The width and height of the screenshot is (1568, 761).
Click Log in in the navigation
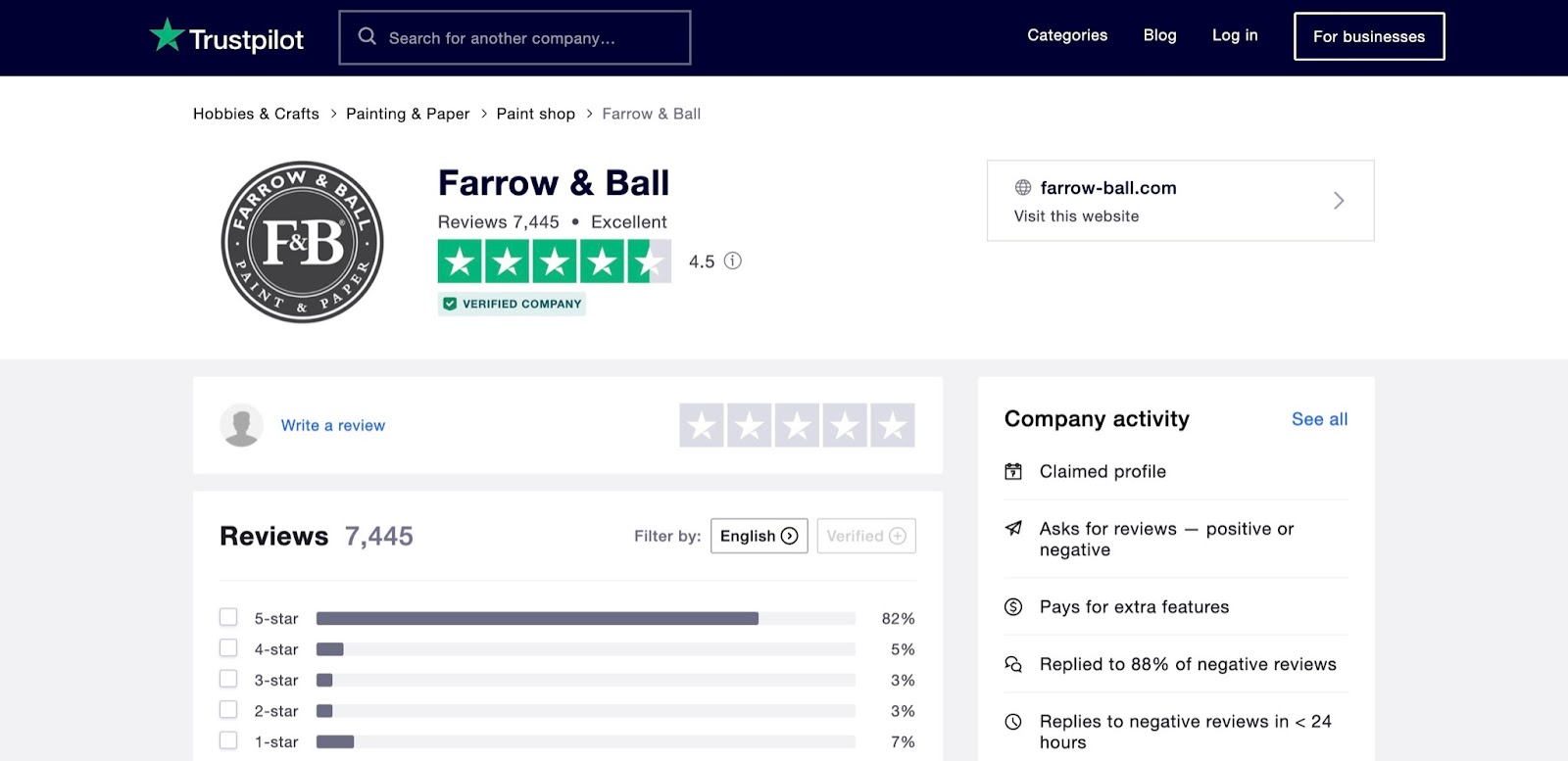coord(1235,35)
